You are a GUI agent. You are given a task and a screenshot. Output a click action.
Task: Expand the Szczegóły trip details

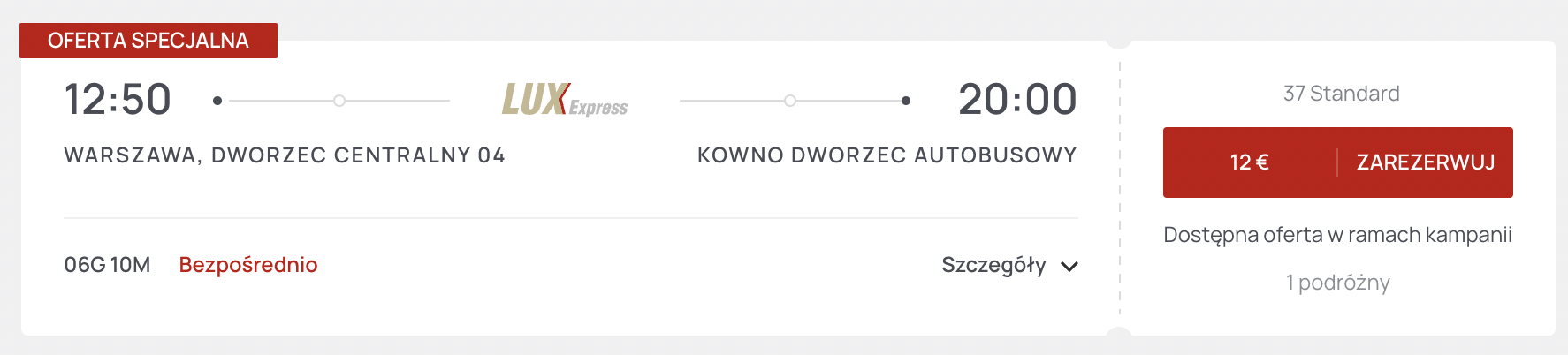click(x=993, y=265)
